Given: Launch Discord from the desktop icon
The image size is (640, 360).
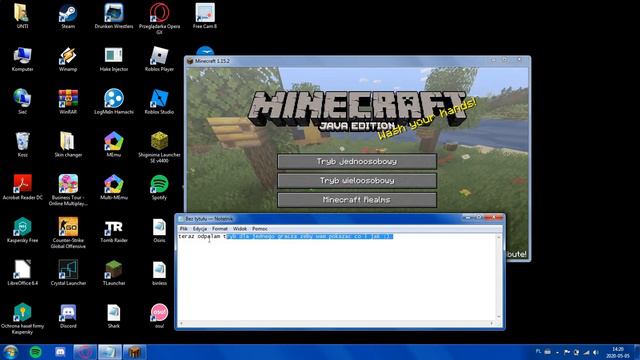Looking at the screenshot, I should point(68,316).
